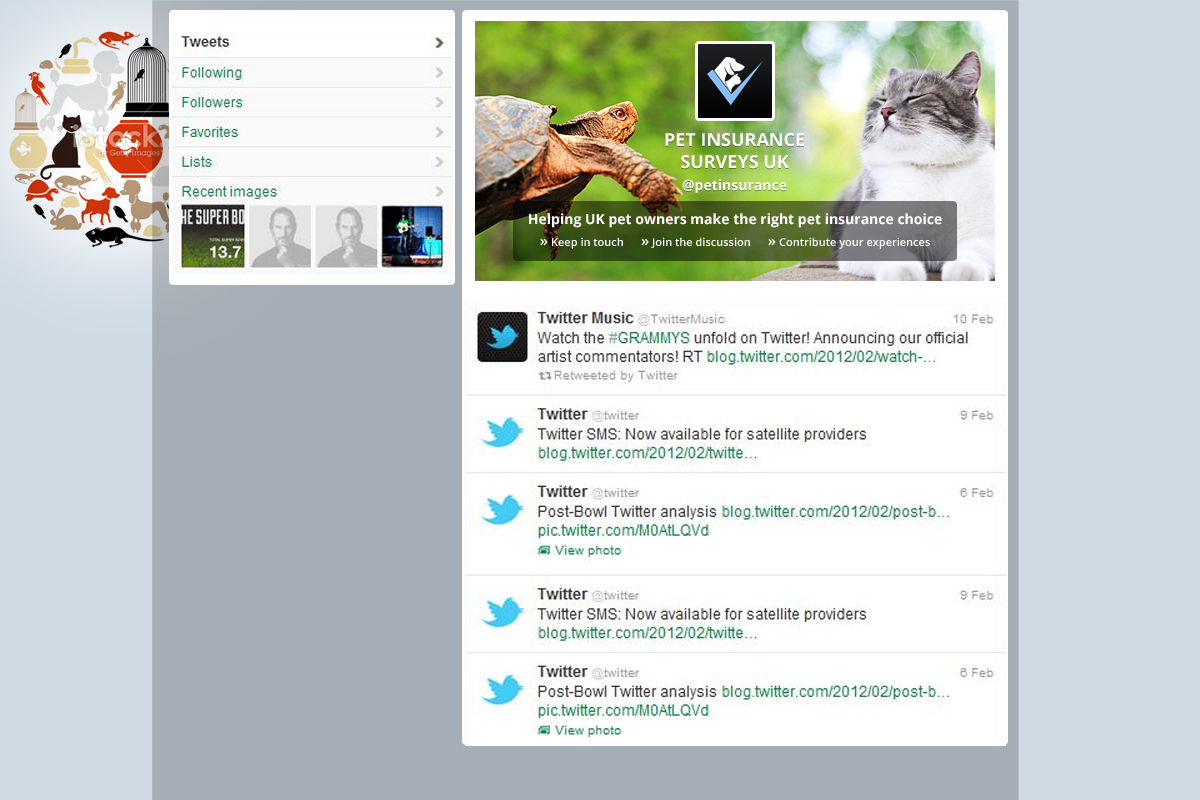Click the Twitter bird avatar directly below the Twitter Music tweet

[x=502, y=433]
